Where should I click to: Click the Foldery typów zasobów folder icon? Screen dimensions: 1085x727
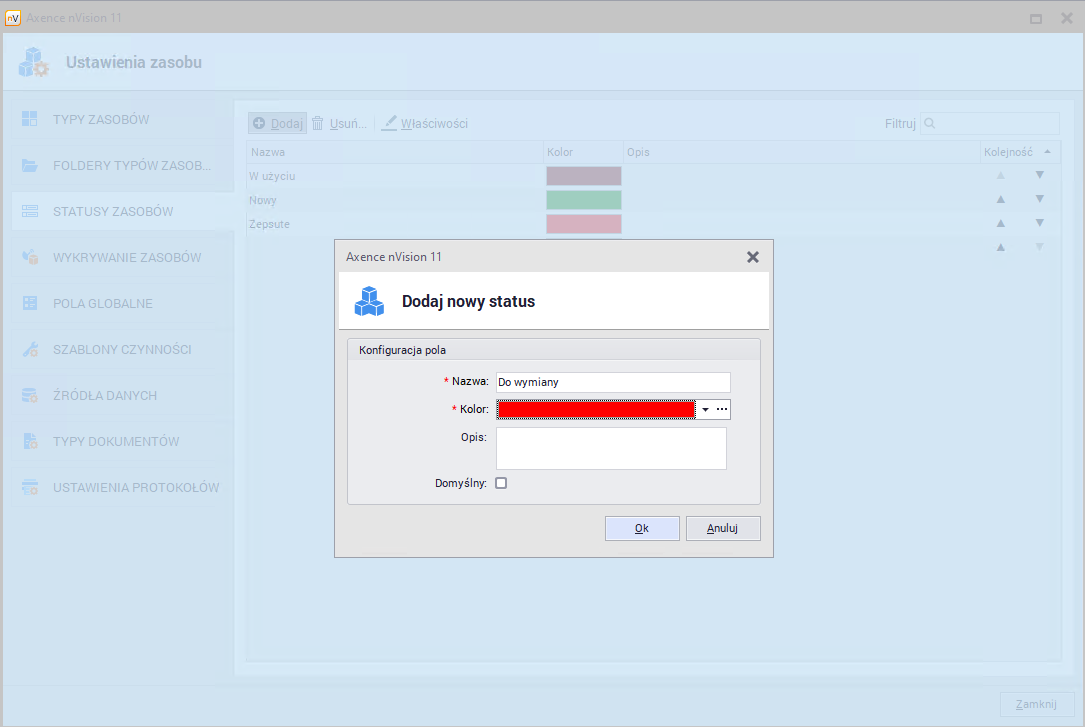pyautogui.click(x=30, y=165)
